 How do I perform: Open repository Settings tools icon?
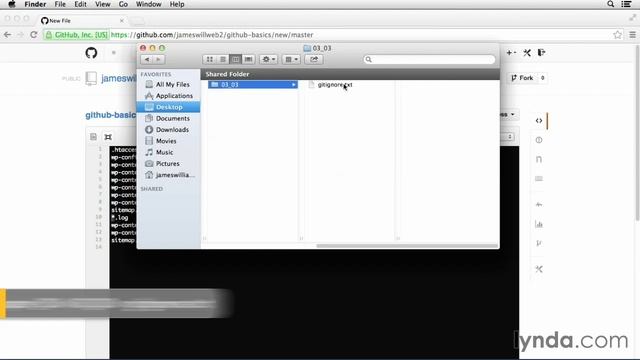pos(539,269)
